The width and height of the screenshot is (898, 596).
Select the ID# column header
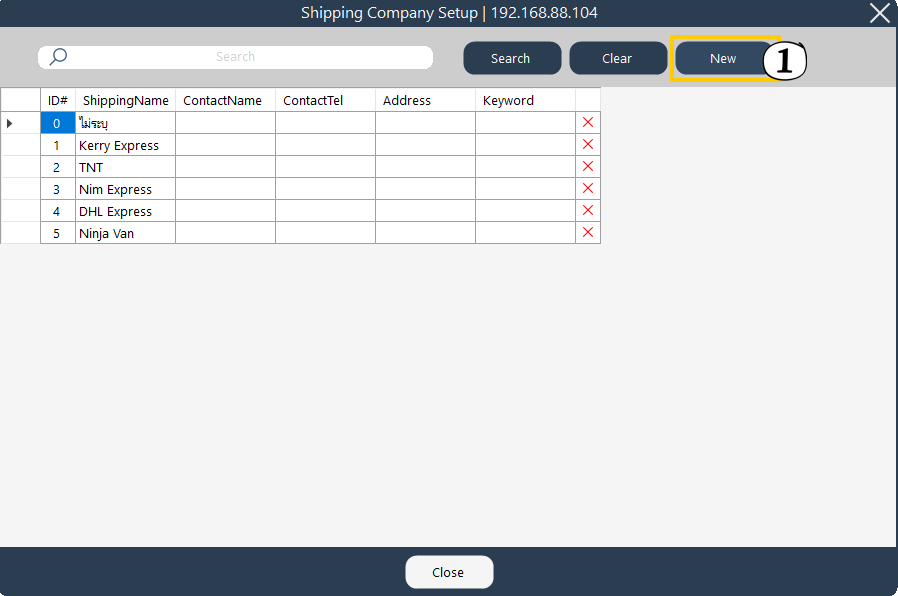[x=58, y=100]
